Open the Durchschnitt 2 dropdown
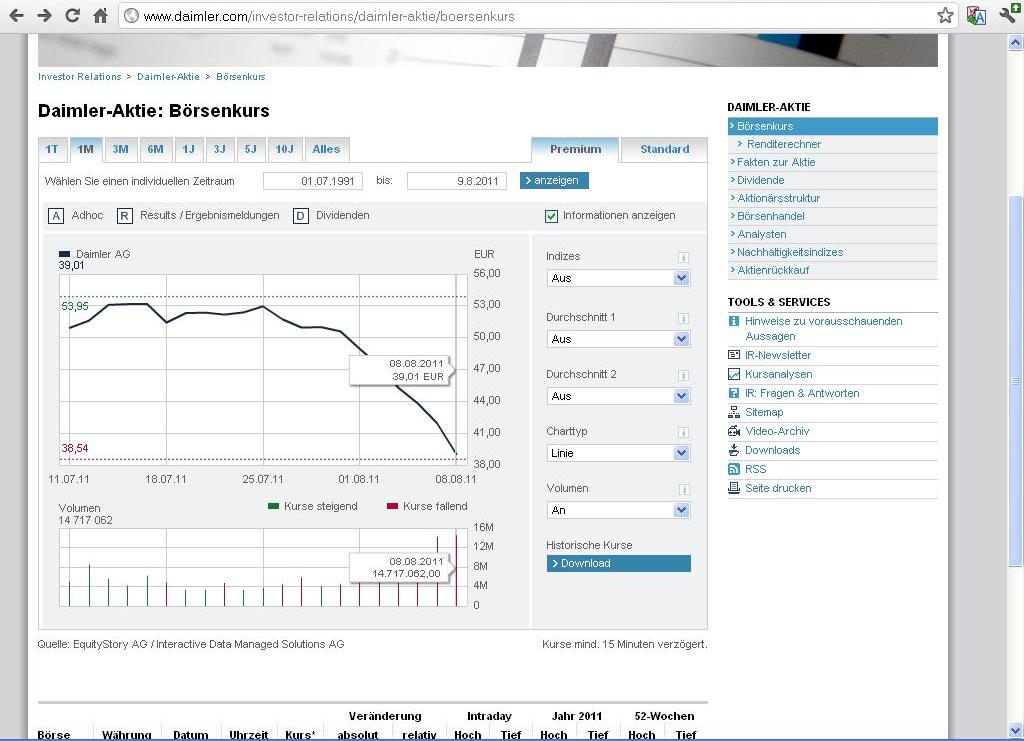The width and height of the screenshot is (1024, 741). click(618, 396)
